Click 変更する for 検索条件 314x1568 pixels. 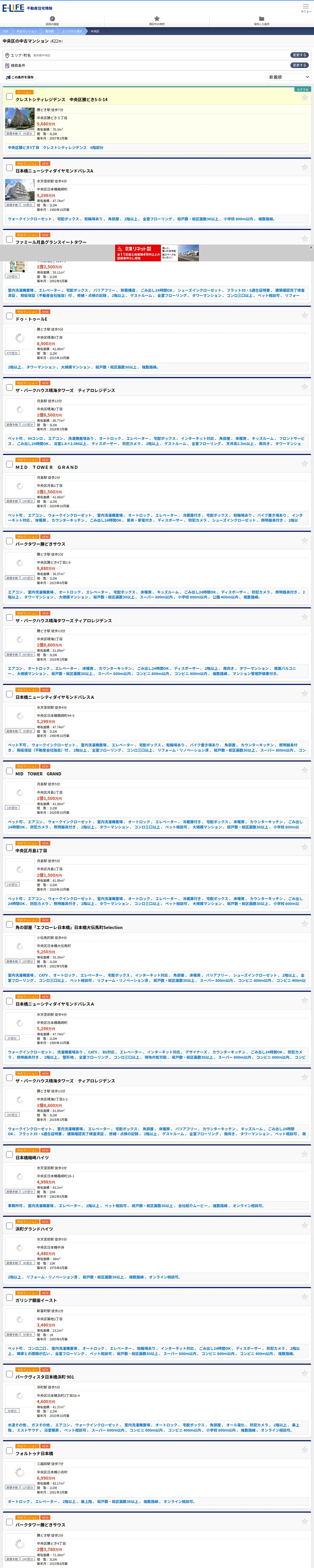[299, 65]
